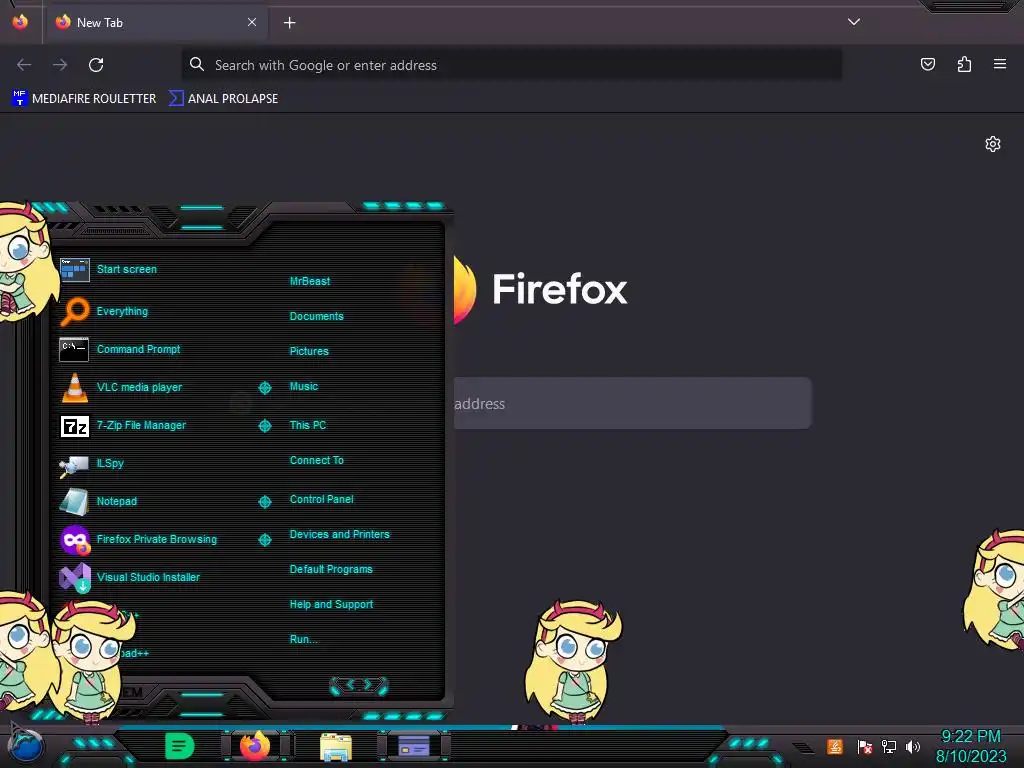Open the second bookmark in bookmarks toolbar
Image resolution: width=1024 pixels, height=768 pixels.
[223, 99]
